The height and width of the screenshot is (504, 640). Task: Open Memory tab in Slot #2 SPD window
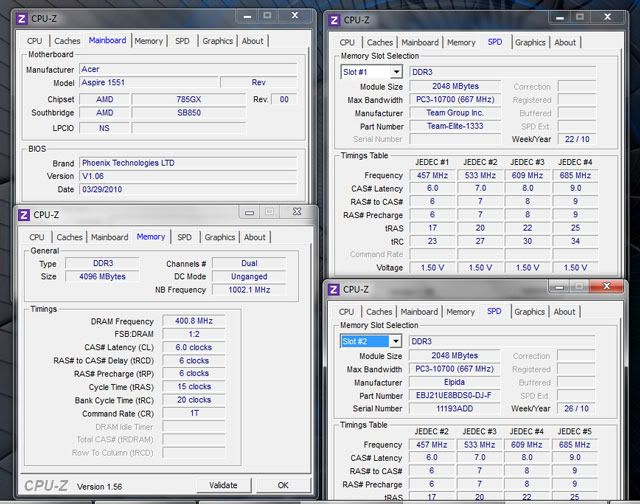[460, 312]
